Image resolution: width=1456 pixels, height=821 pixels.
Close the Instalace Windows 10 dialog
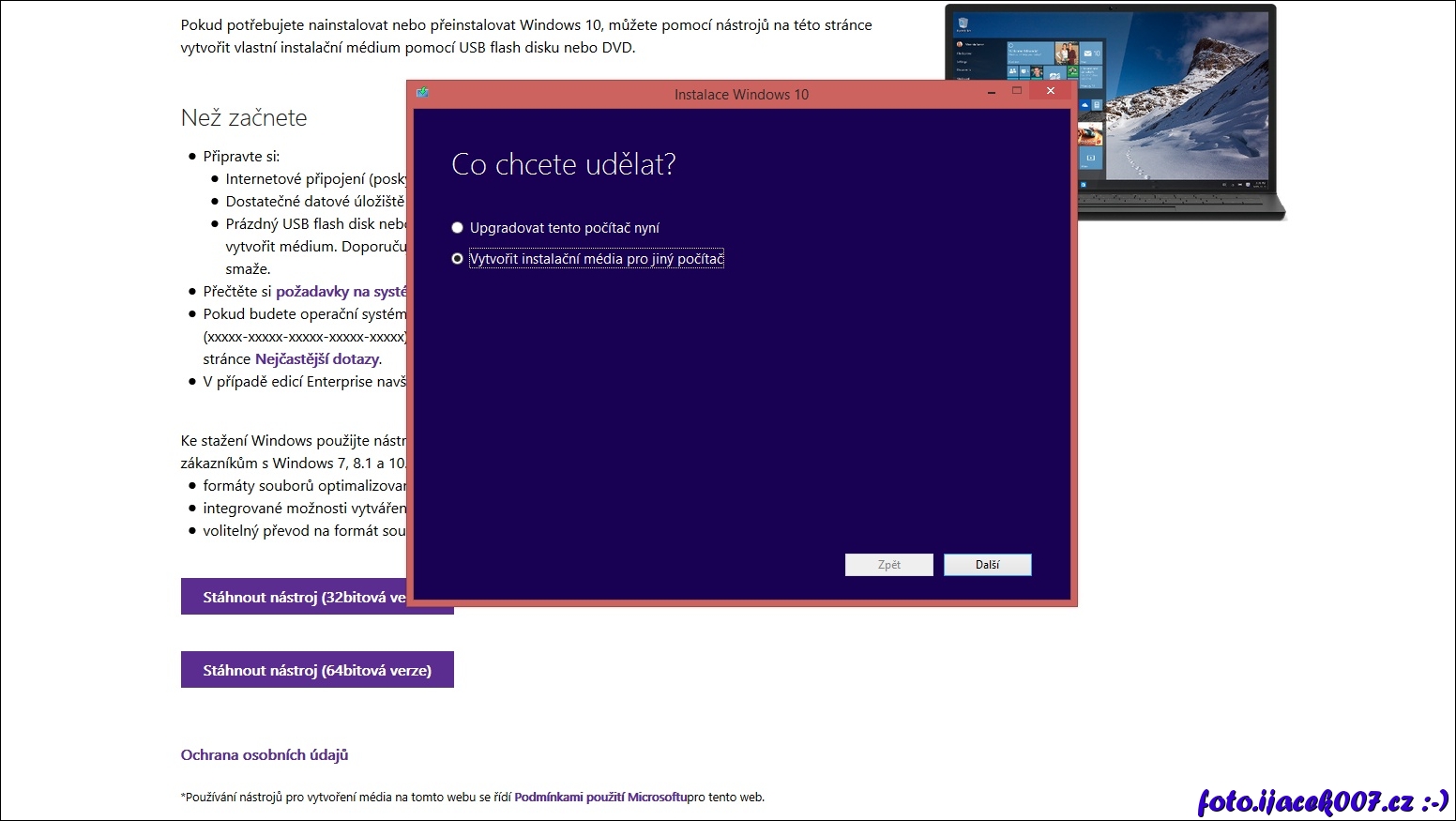pos(1051,91)
